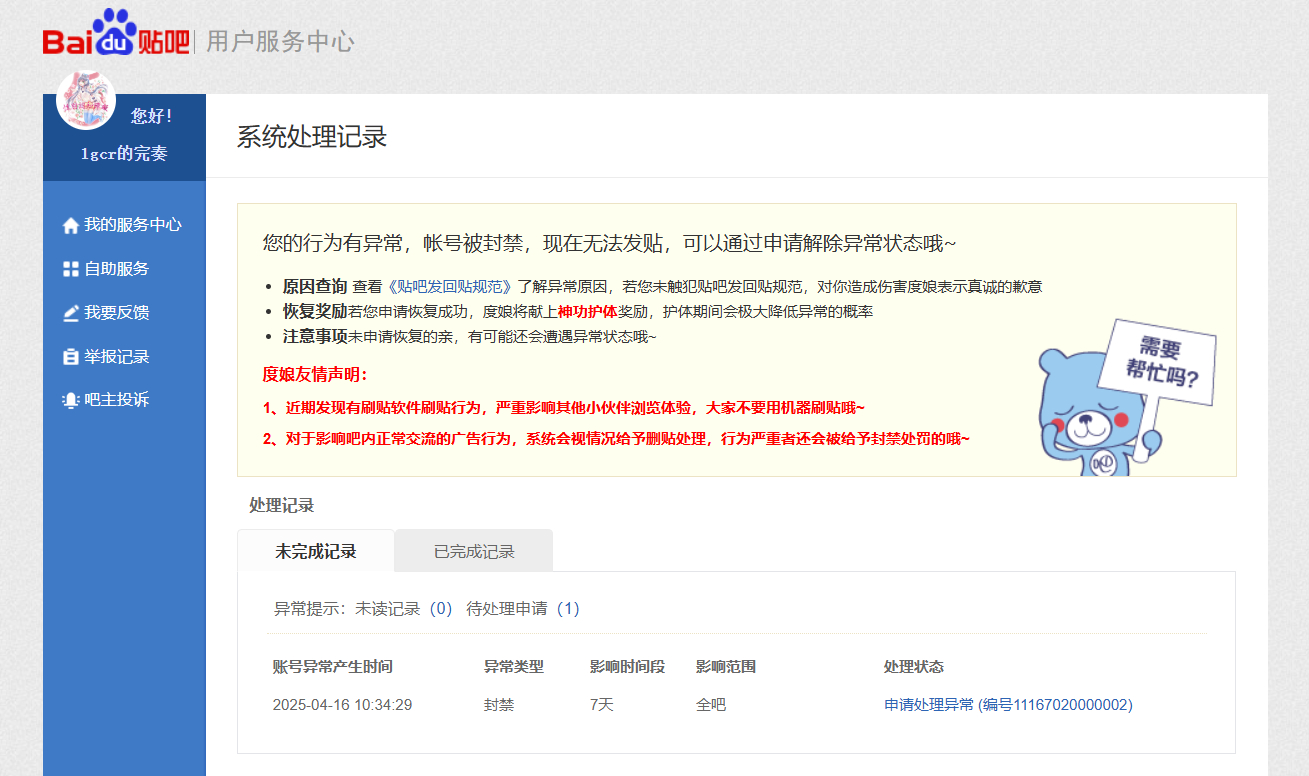This screenshot has width=1309, height=776.
Task: View the 待处理申请 (1) count
Action: point(523,608)
